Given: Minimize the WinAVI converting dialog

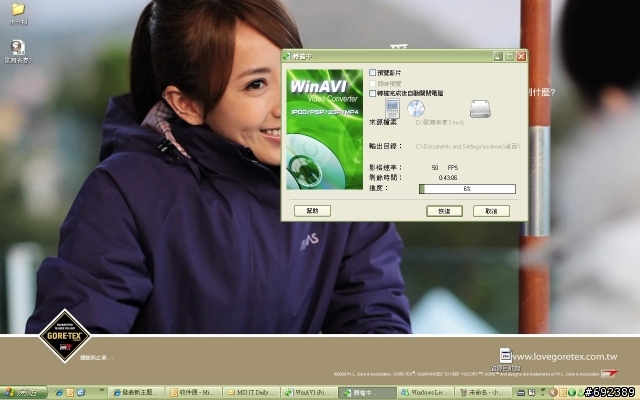Looking at the screenshot, I should click(497, 56).
